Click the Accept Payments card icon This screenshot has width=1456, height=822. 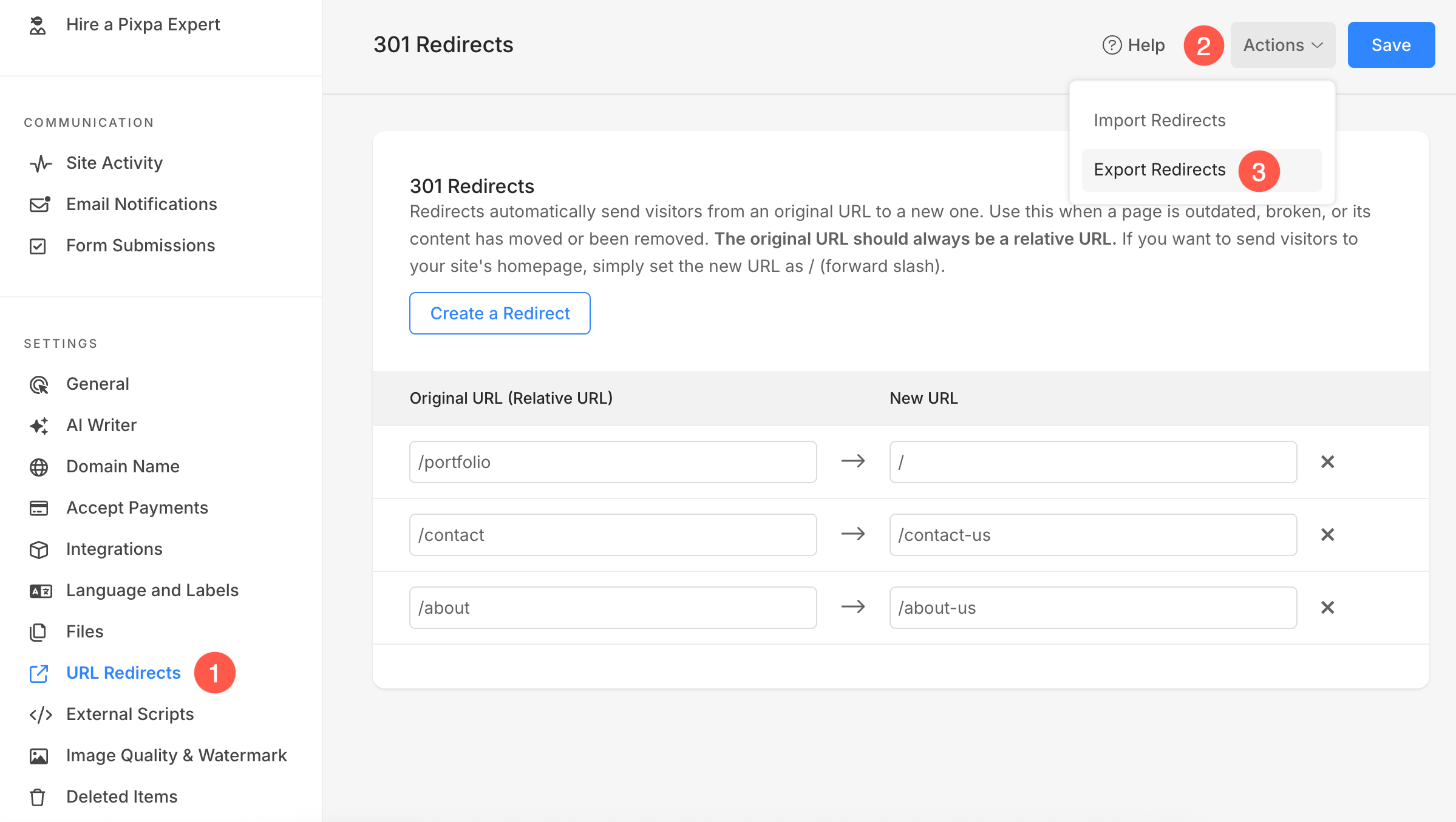[x=39, y=508]
